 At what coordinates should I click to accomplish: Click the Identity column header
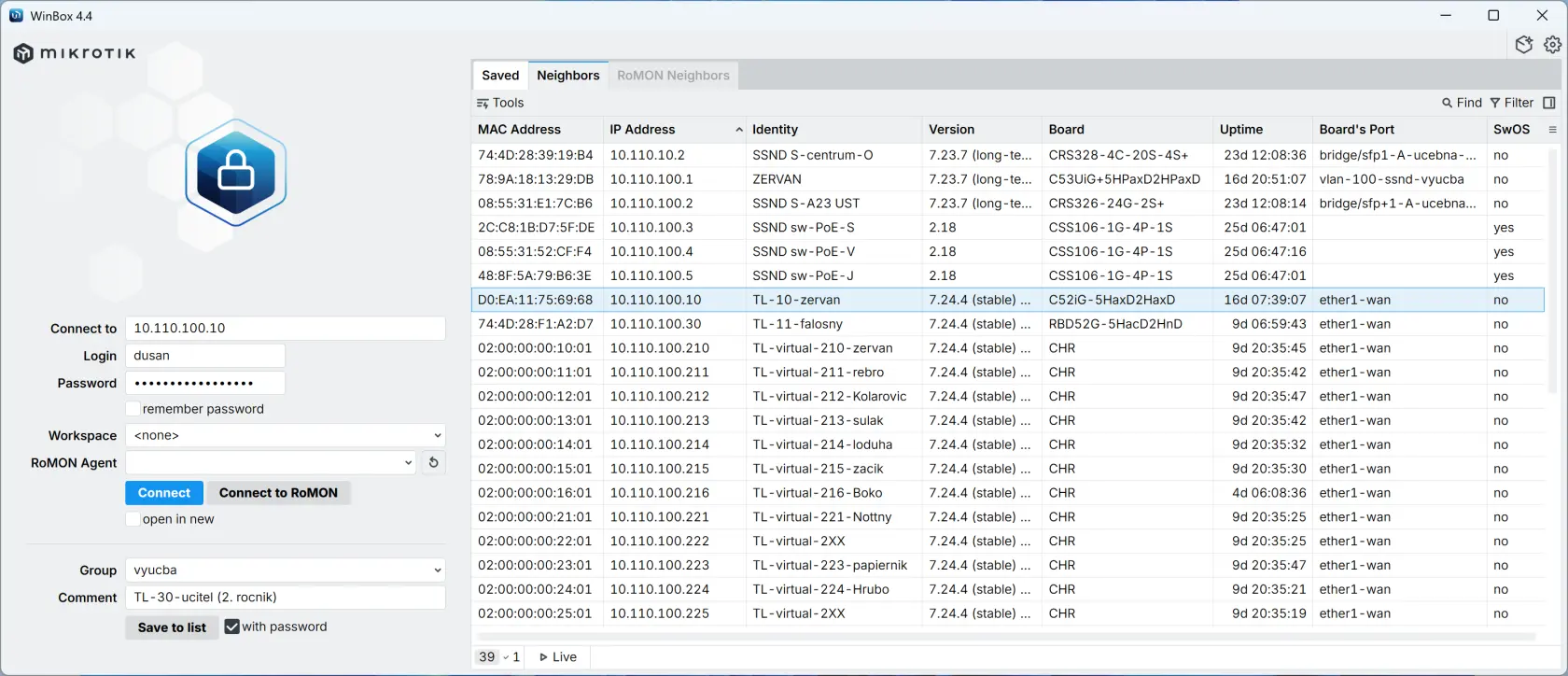coord(834,130)
